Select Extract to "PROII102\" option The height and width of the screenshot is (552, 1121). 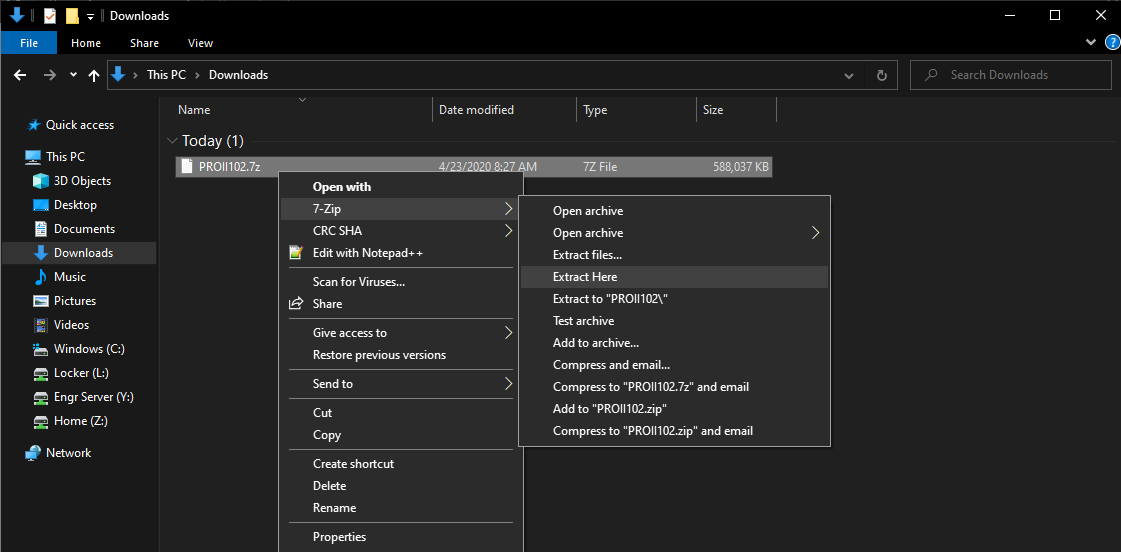click(618, 299)
